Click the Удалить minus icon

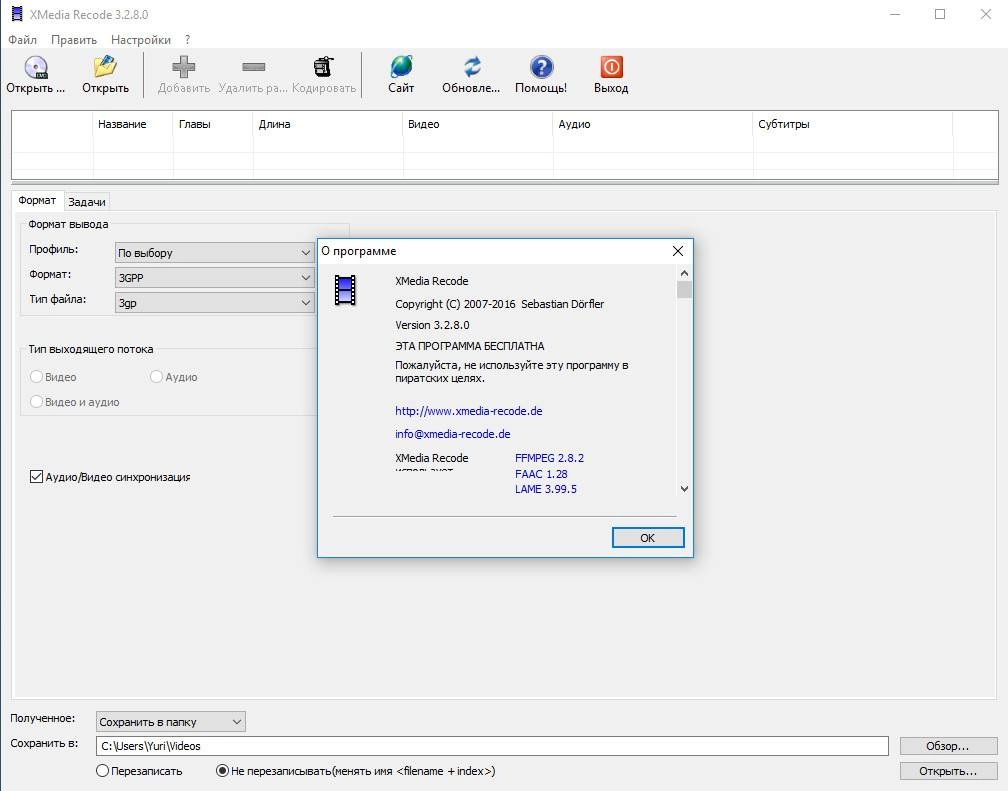[x=253, y=67]
